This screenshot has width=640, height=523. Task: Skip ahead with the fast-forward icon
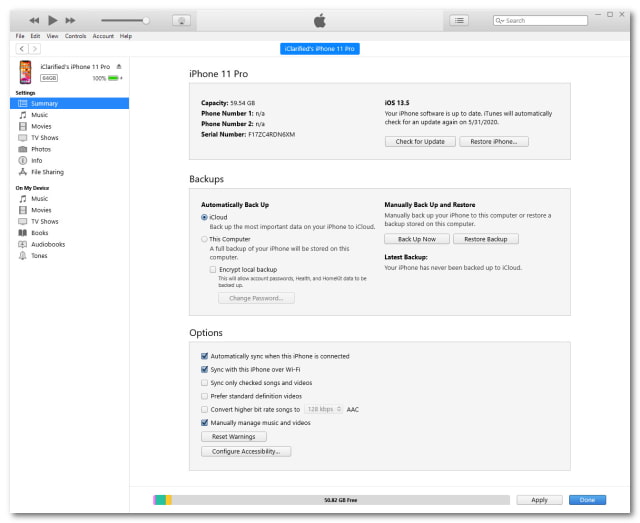click(71, 20)
